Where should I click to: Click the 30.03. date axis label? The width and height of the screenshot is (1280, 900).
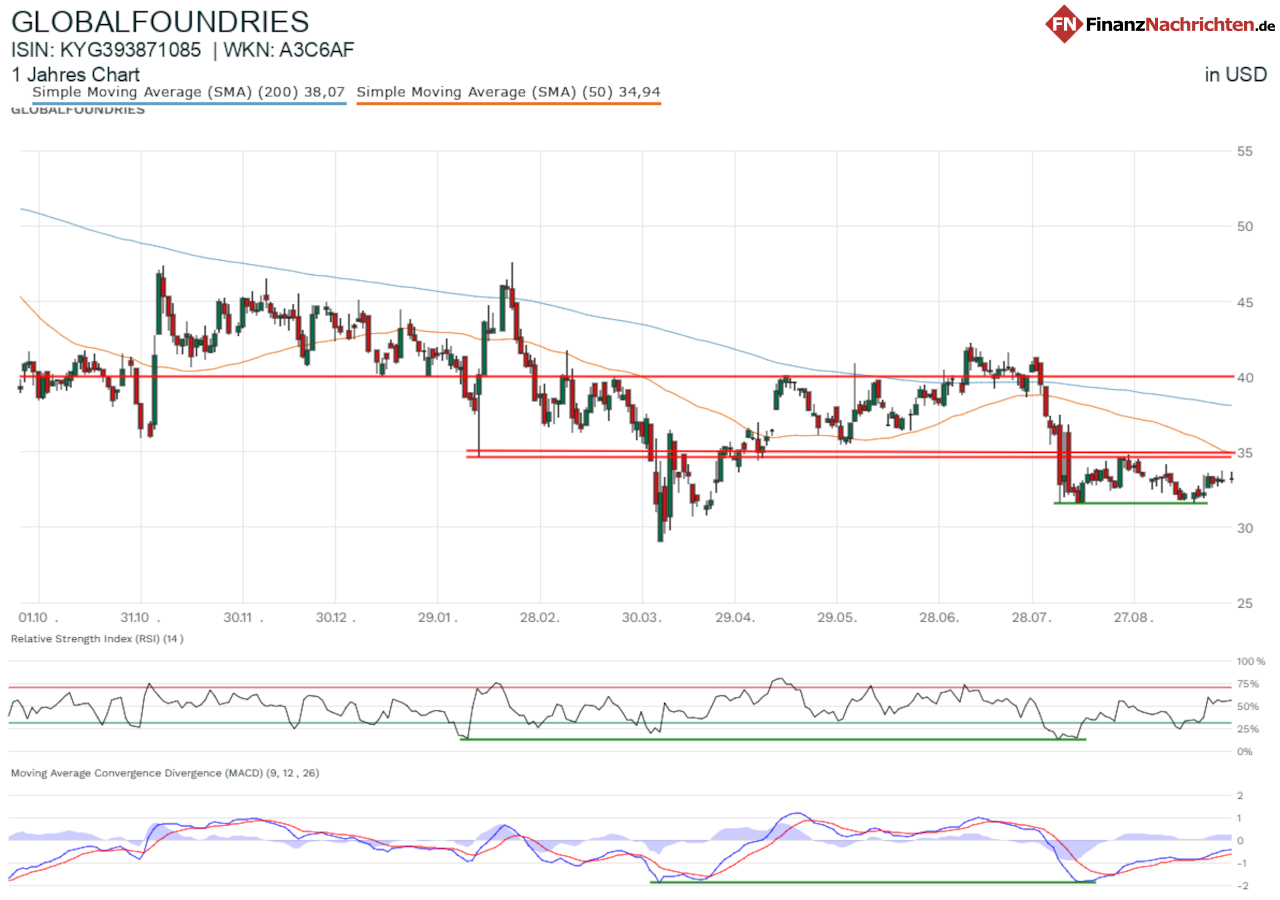640,618
